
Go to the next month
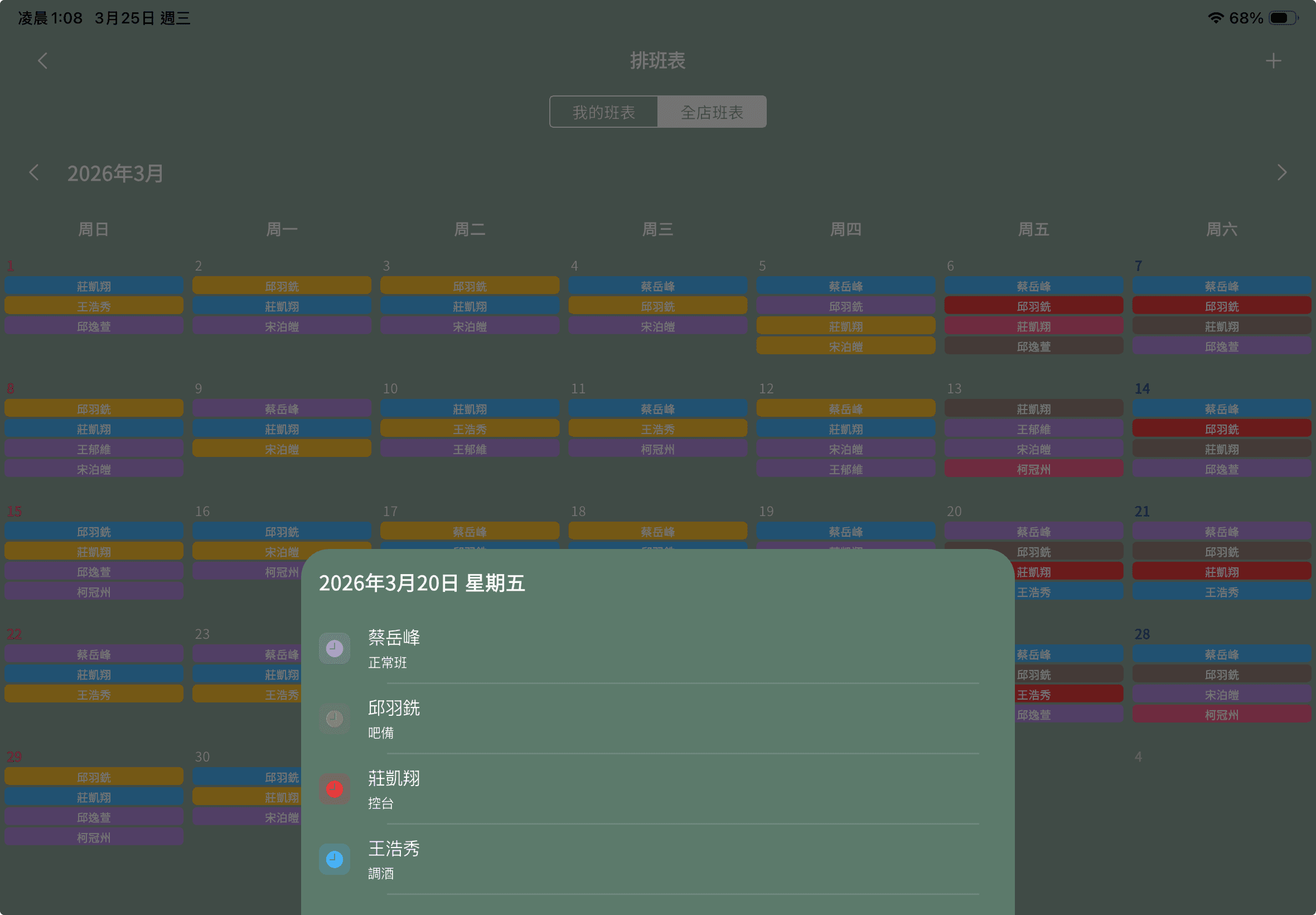point(1281,172)
